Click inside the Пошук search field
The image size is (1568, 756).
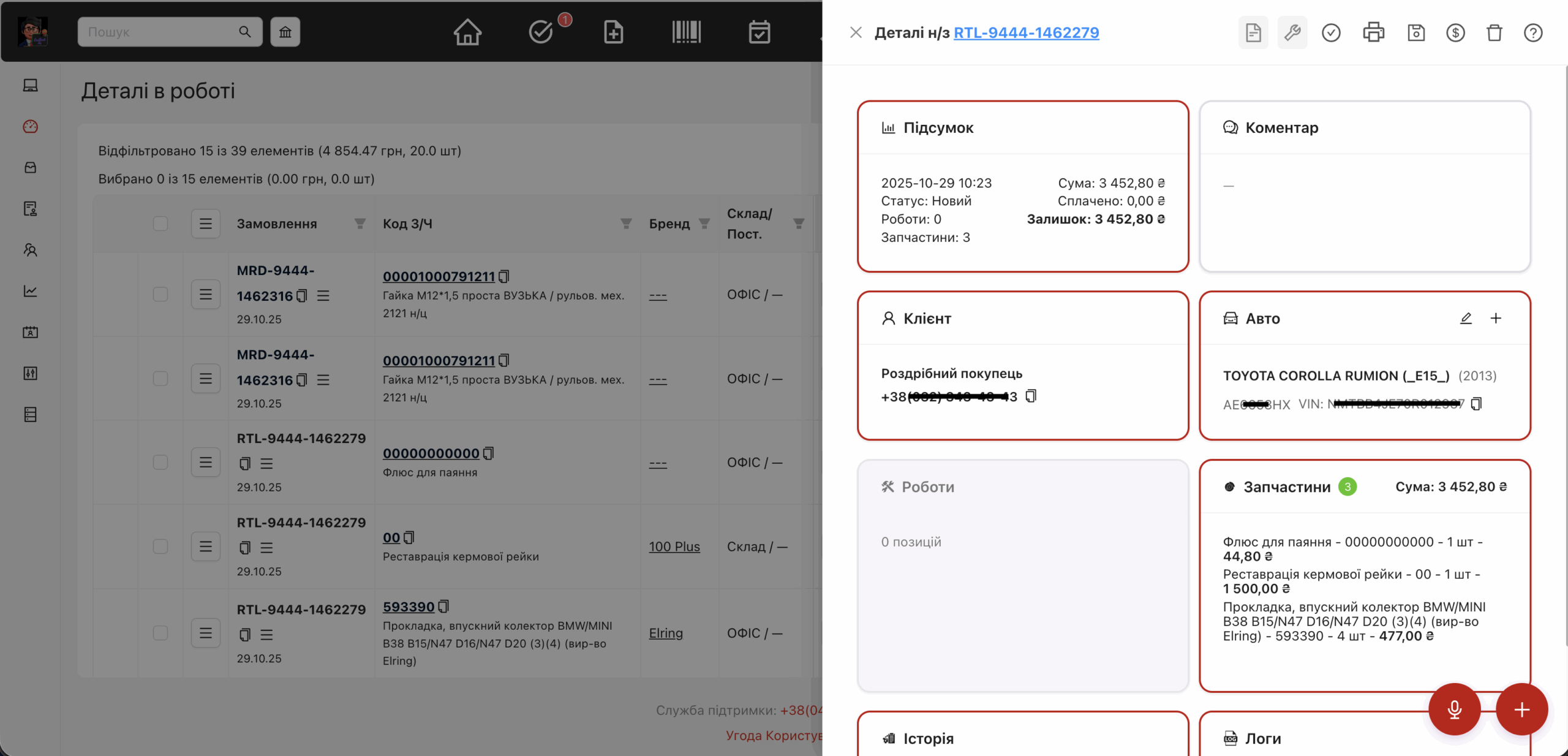pos(159,32)
